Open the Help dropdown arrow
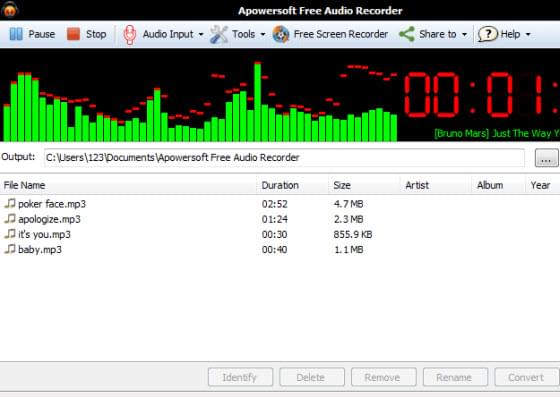The image size is (560, 397). (x=528, y=35)
